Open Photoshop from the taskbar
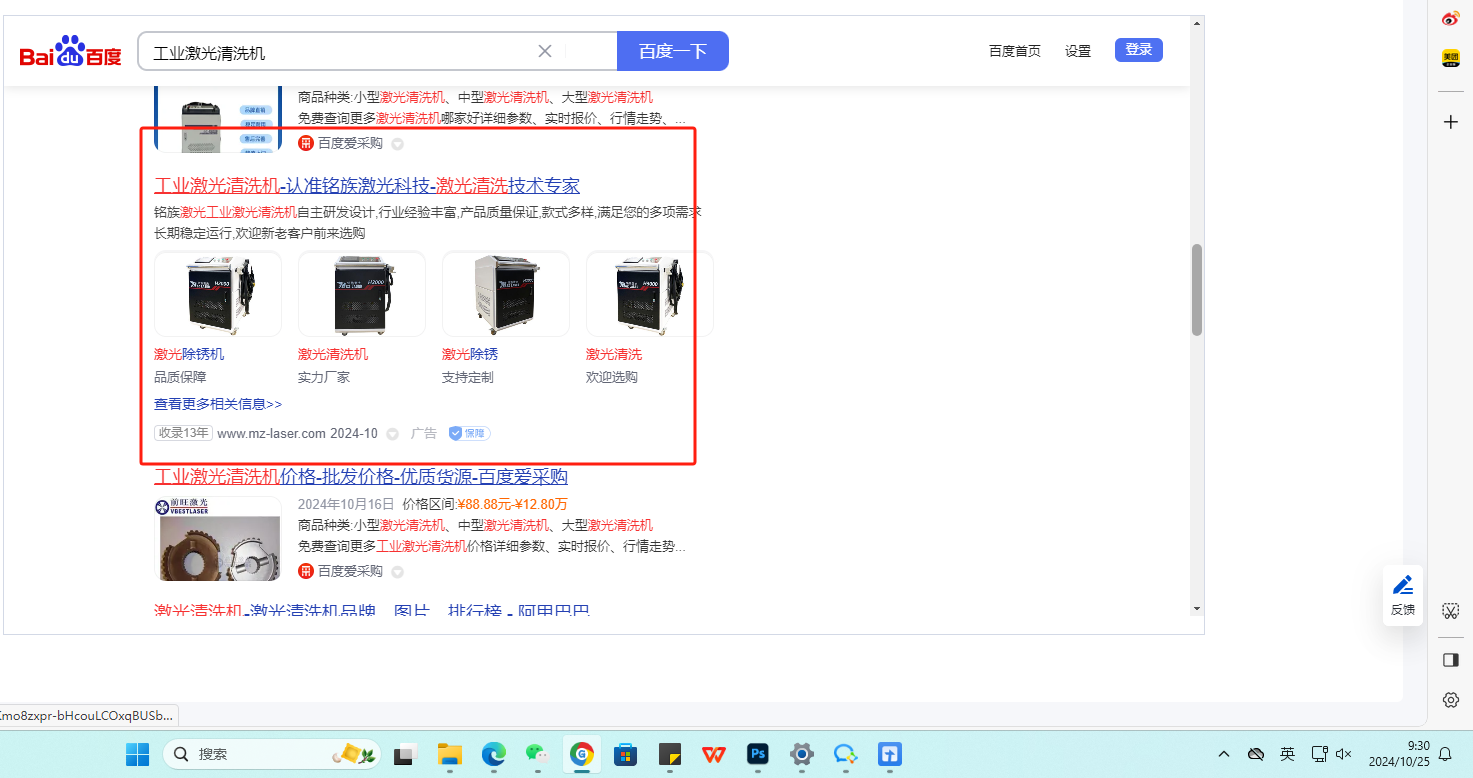The image size is (1473, 778). coord(757,754)
